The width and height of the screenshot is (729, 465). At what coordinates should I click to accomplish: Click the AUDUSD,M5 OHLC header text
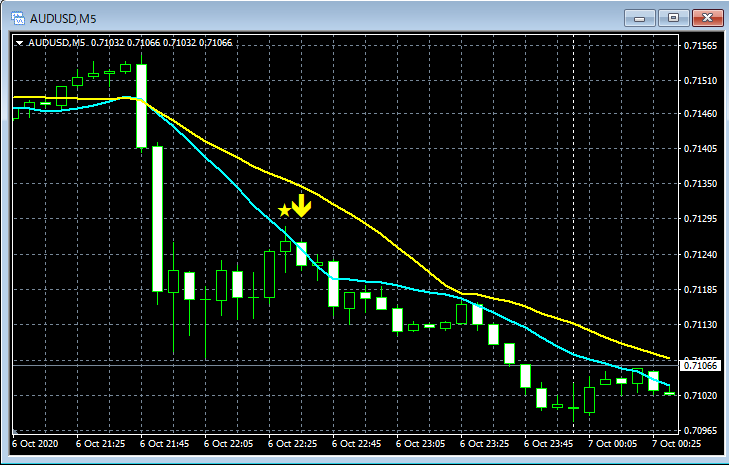(130, 43)
